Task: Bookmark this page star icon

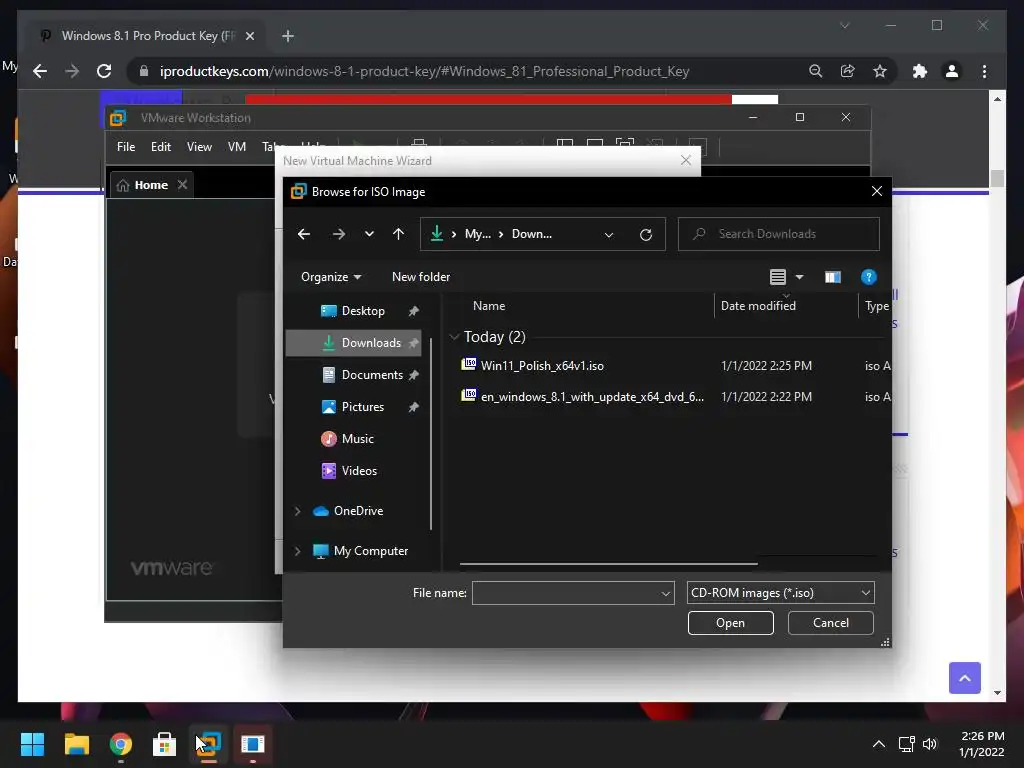Action: pos(880,71)
